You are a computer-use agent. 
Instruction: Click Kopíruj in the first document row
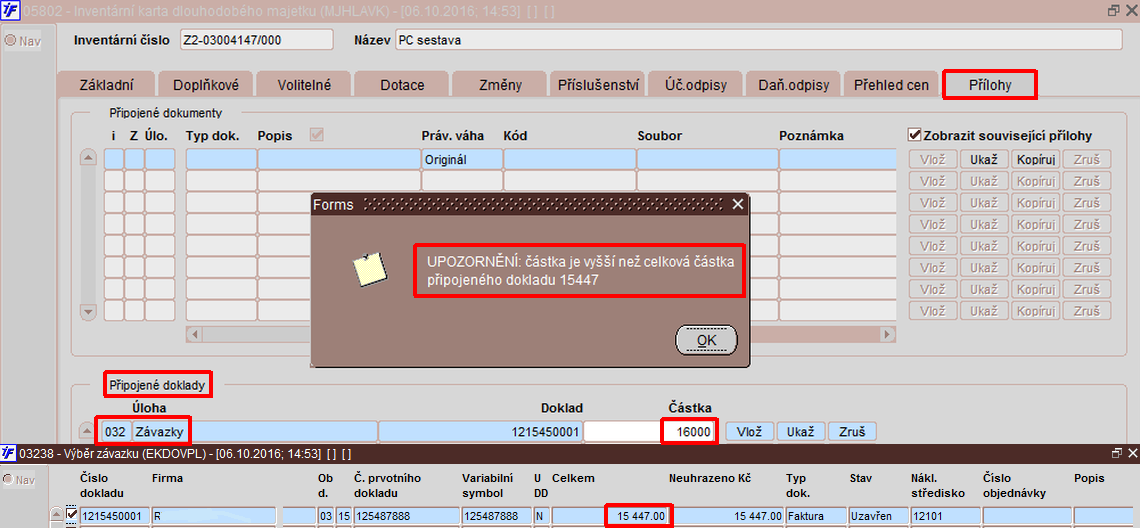coord(1035,159)
